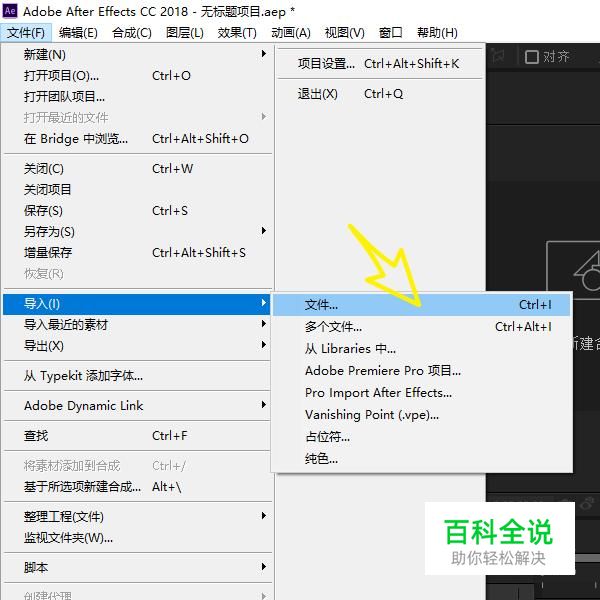
Task: Select 占位符... import option
Action: (x=422, y=437)
